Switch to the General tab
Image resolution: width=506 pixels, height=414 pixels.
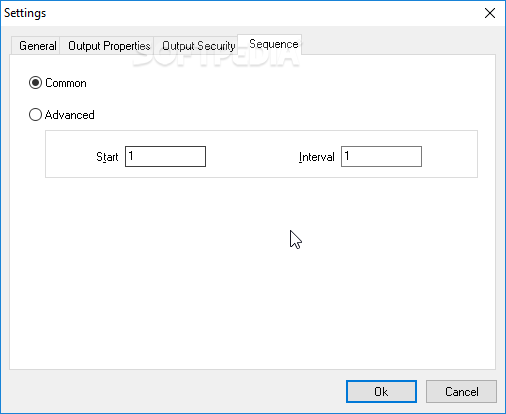[36, 46]
